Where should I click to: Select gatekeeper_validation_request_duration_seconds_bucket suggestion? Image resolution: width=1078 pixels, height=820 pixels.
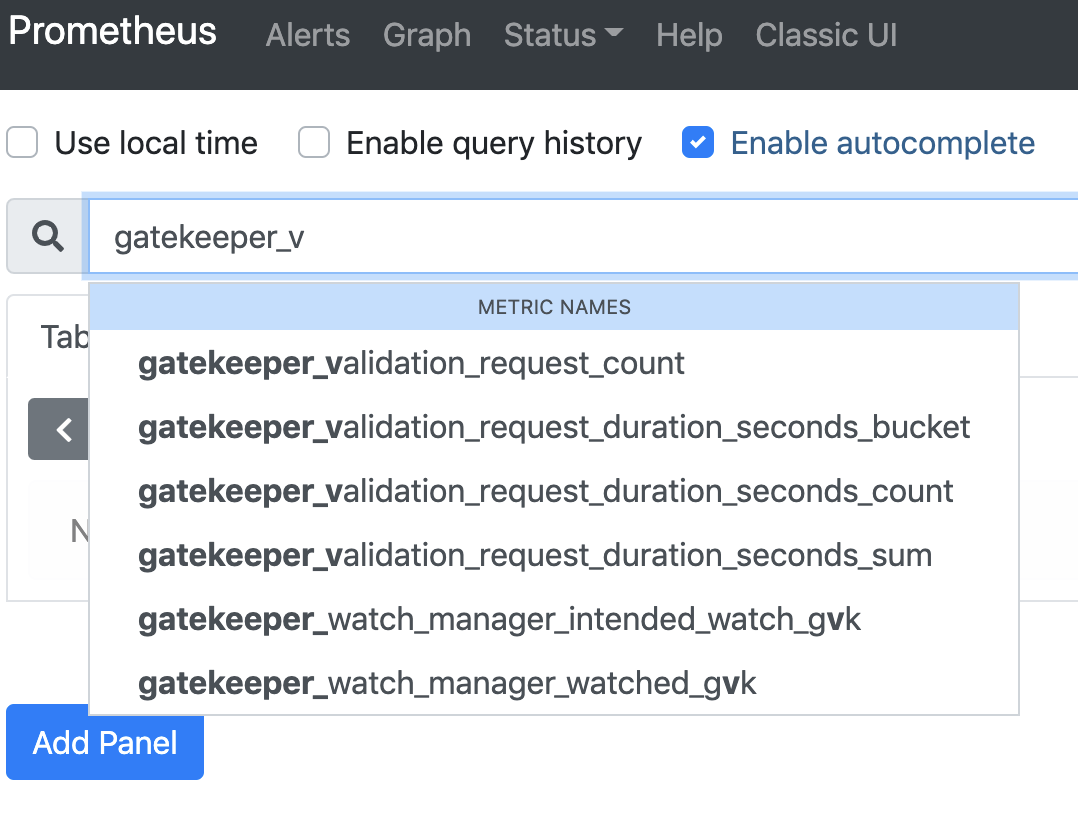point(553,427)
